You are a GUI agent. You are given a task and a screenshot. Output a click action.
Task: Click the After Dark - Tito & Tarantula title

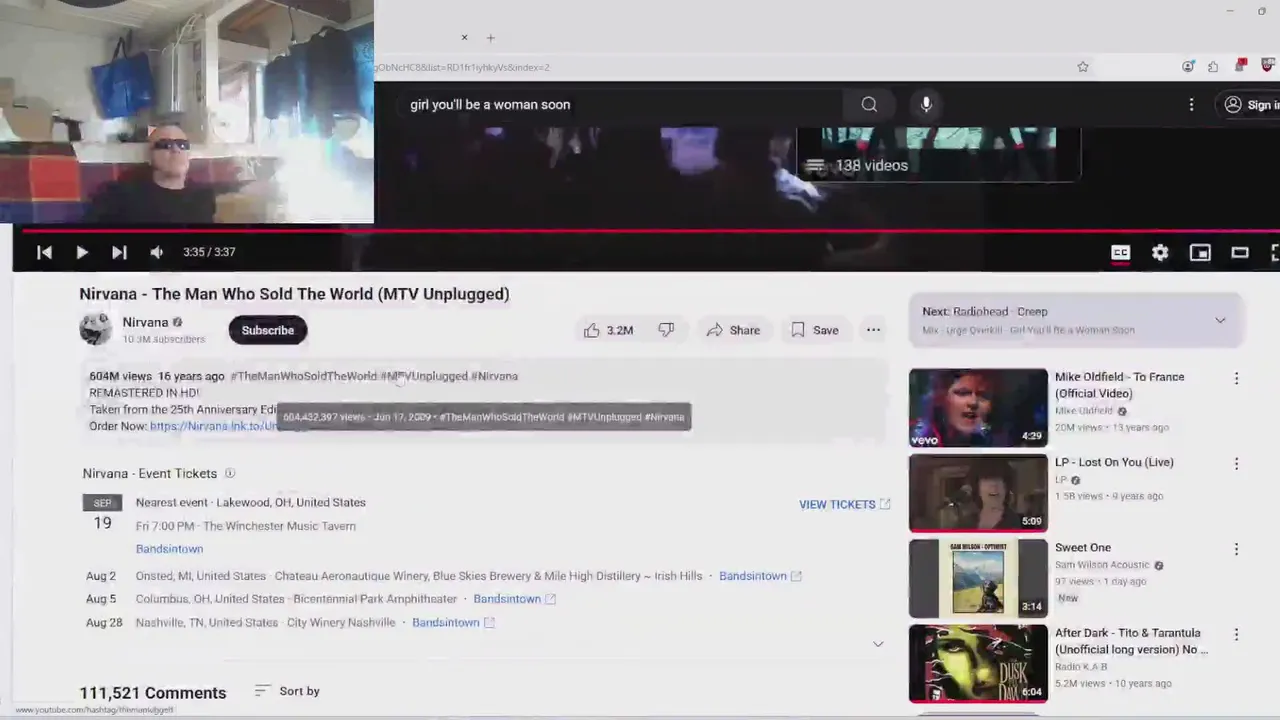[1131, 641]
